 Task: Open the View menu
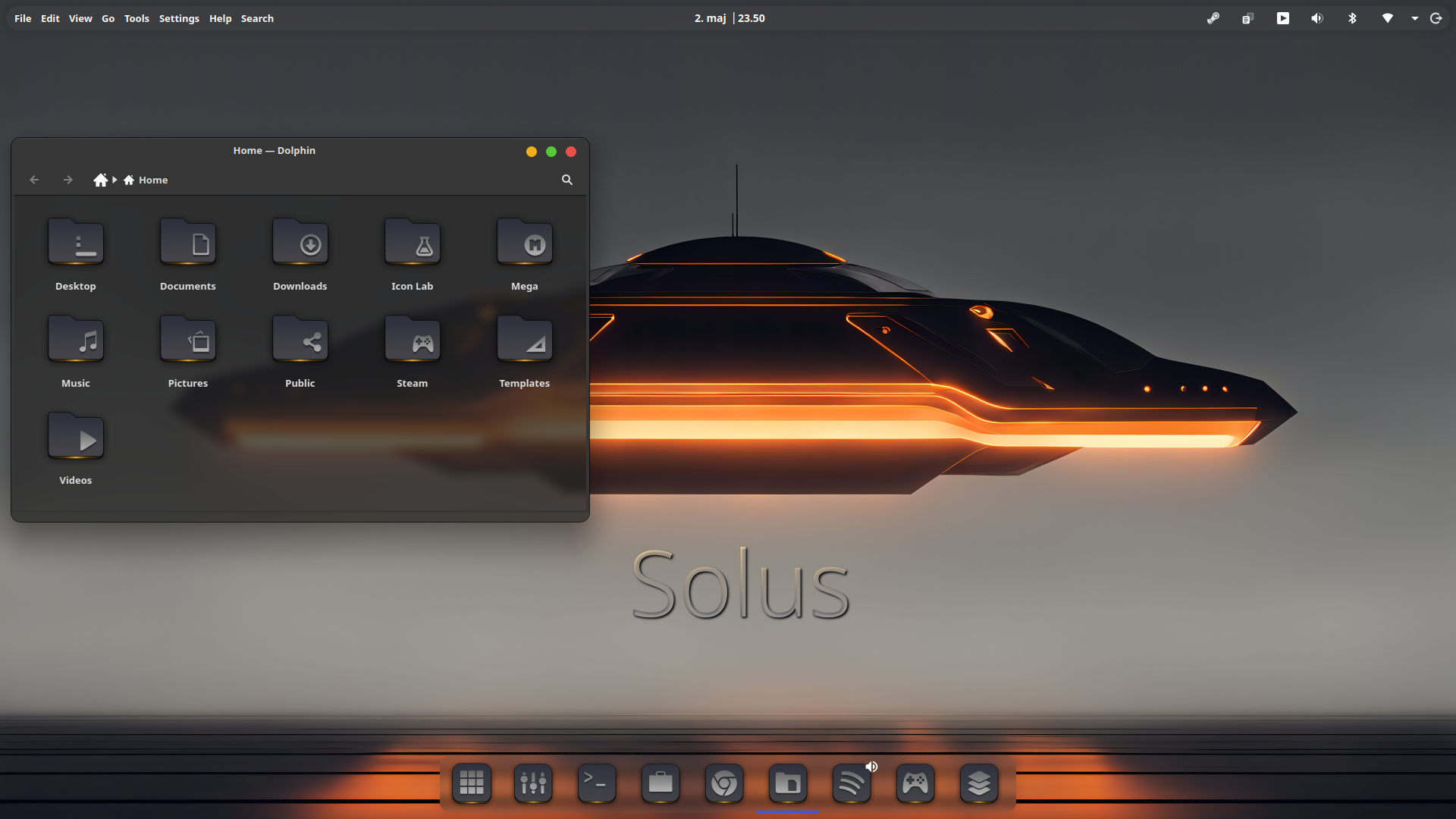tap(80, 18)
